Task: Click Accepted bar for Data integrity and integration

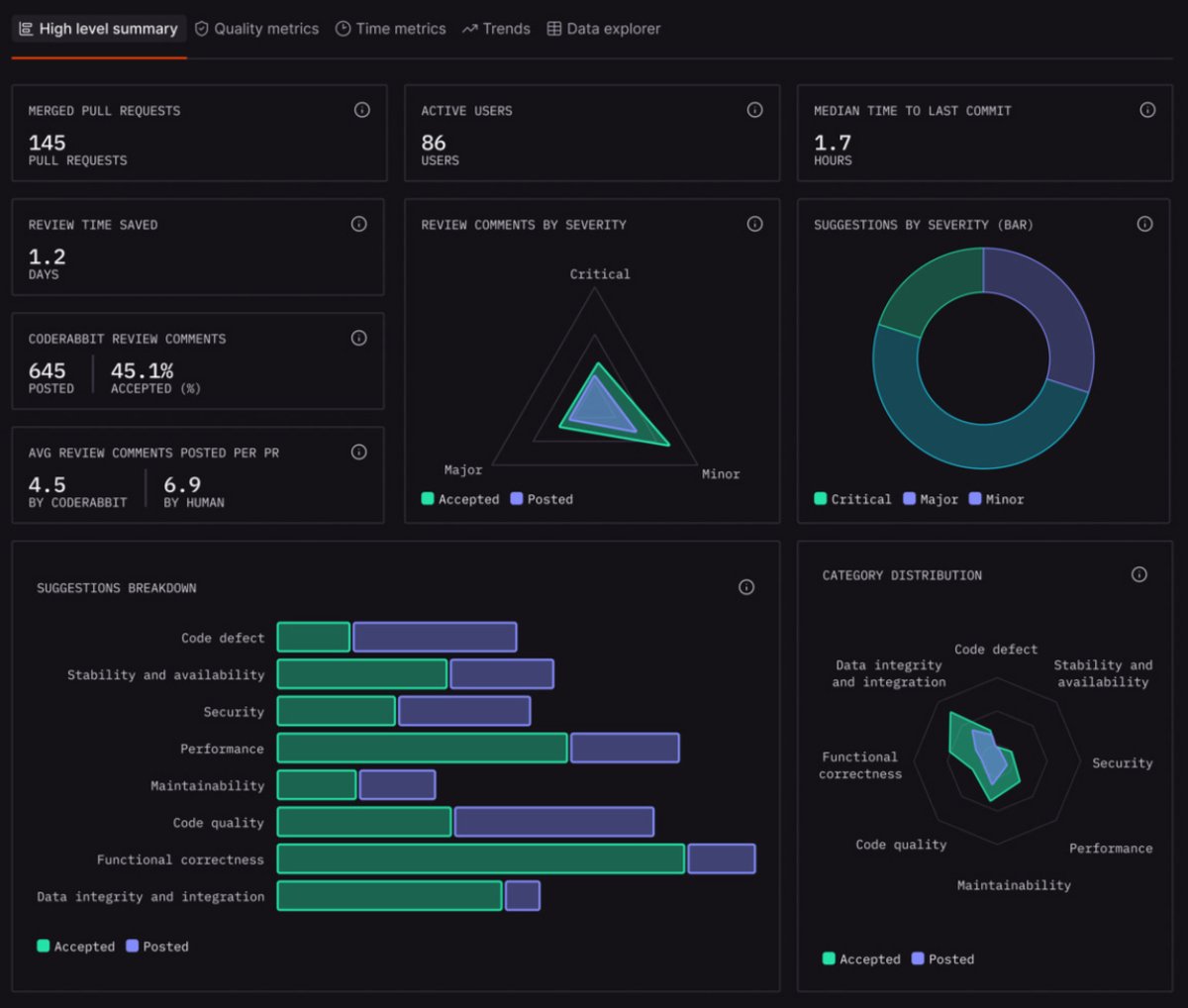Action: pyautogui.click(x=390, y=895)
